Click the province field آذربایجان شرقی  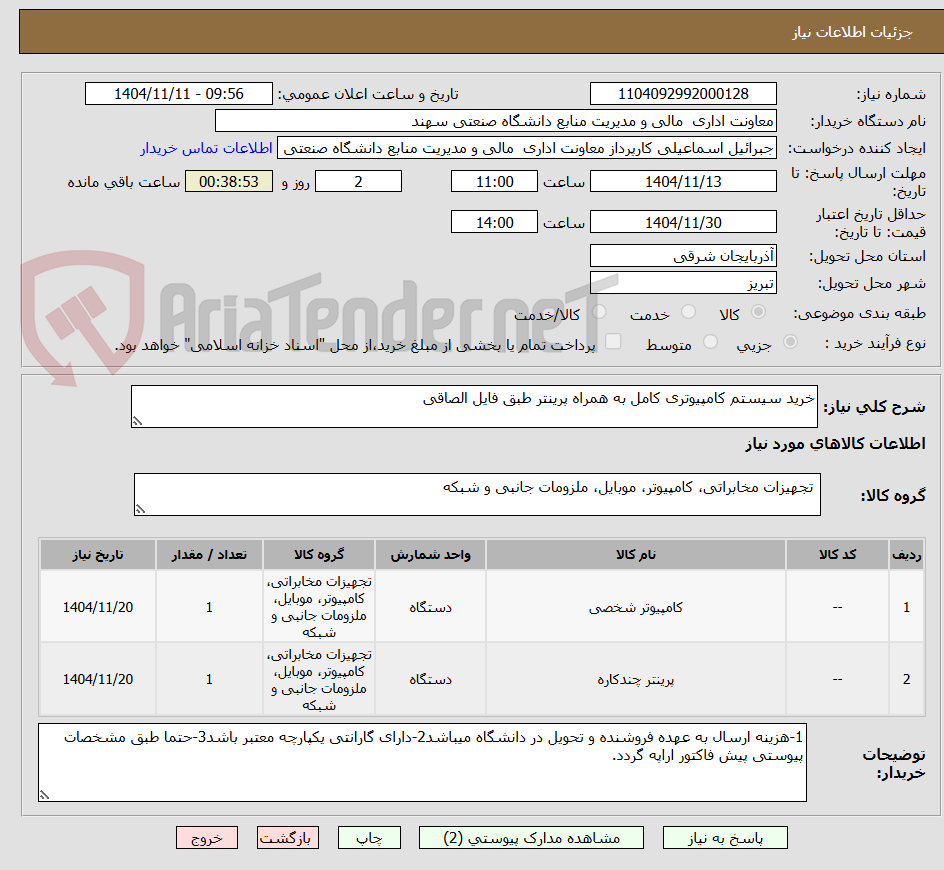(683, 256)
